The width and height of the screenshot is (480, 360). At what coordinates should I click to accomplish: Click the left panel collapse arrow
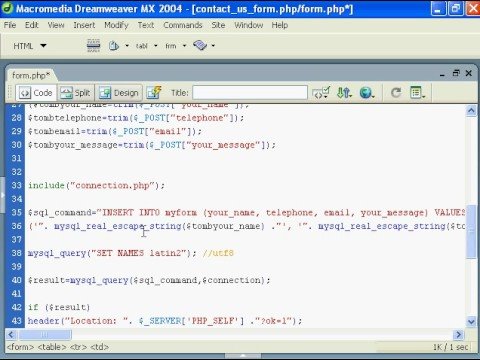click(x=2, y=195)
